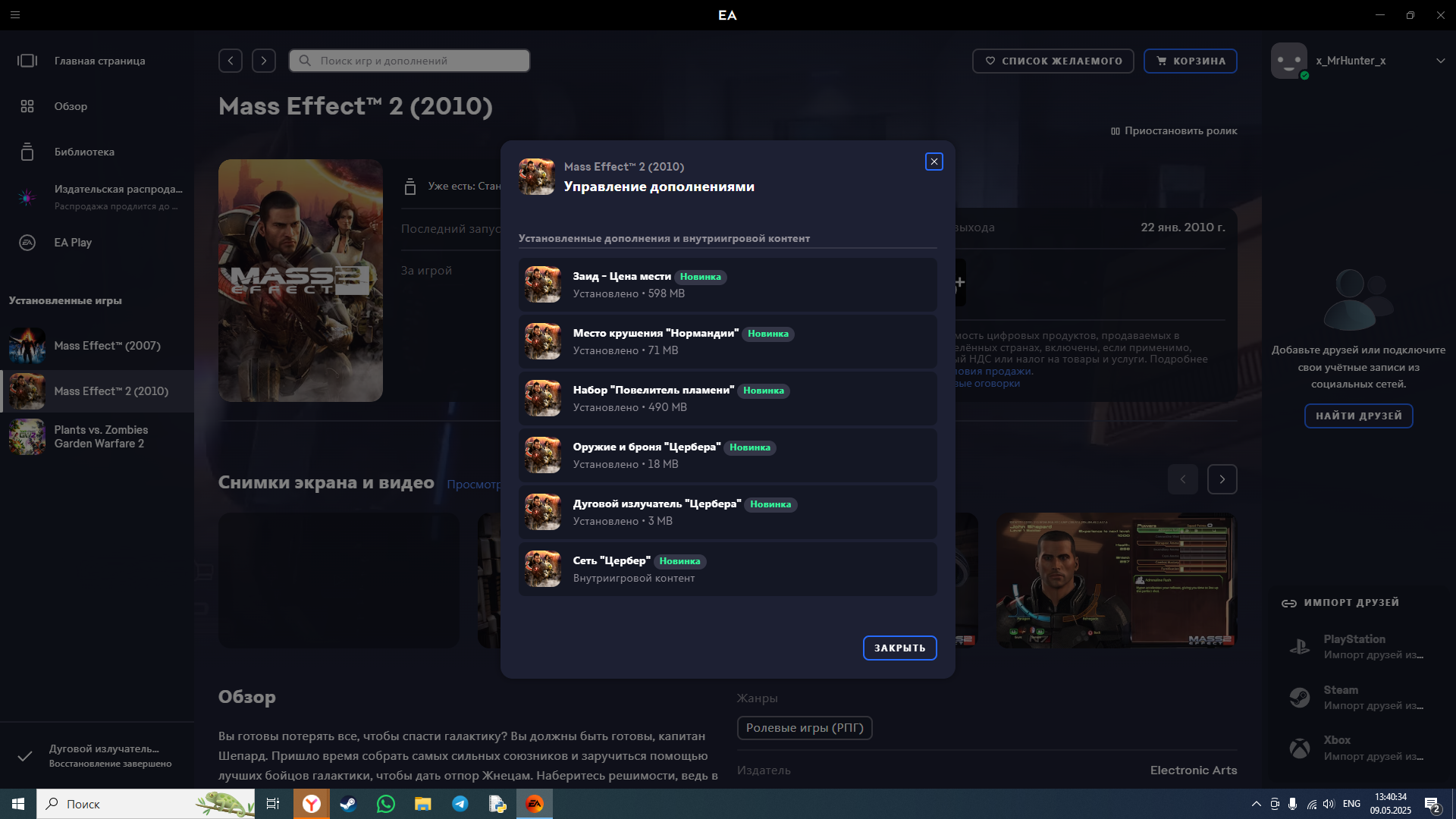Open WhatsApp from taskbar
Viewport: 1456px width, 819px height.
(x=385, y=804)
